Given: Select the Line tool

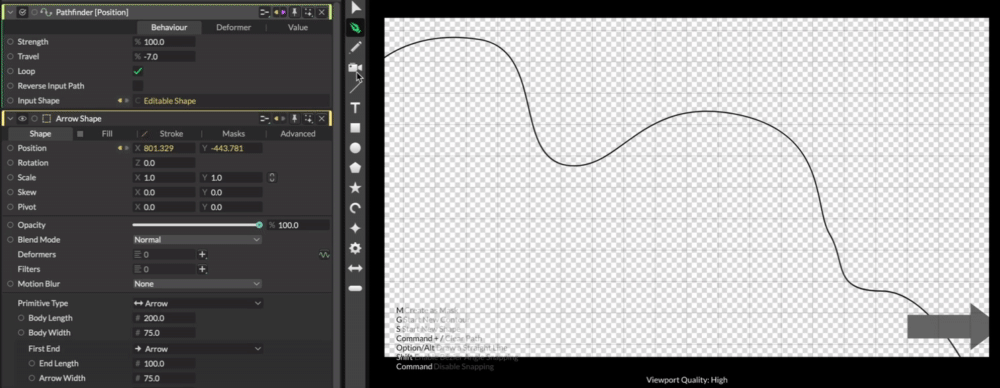Looking at the screenshot, I should pos(355,87).
